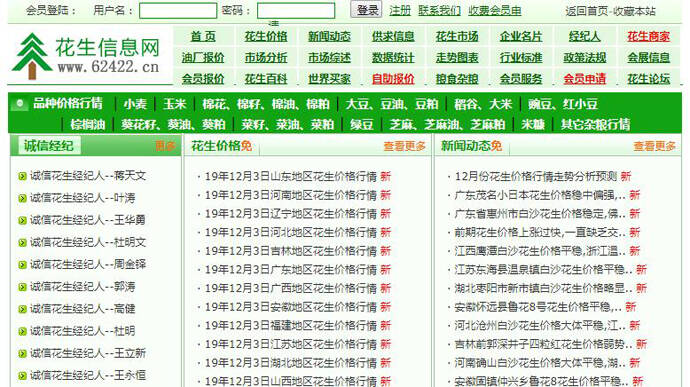690x387 pixels.
Task: Click 查看更多 in 花生价格 panel
Action: (404, 146)
